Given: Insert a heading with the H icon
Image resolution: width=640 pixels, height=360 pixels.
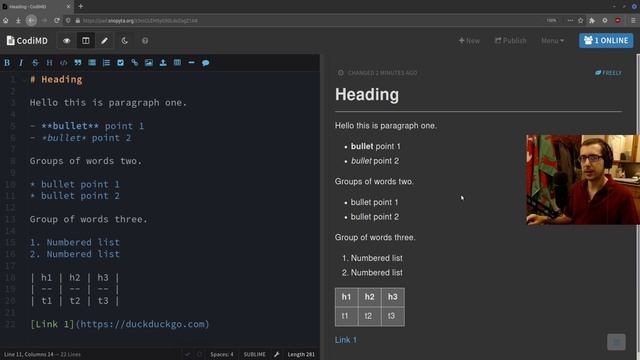Looking at the screenshot, I should point(49,62).
